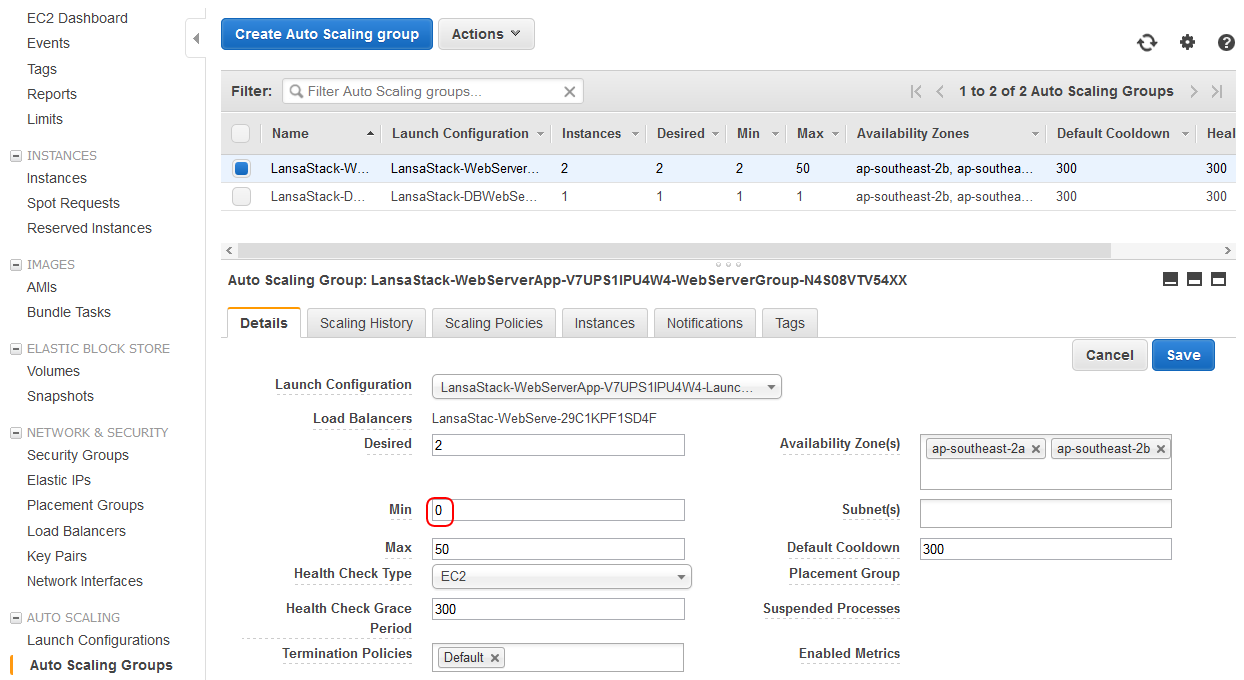Sort by Name column arrow
The height and width of the screenshot is (680, 1244).
point(371,133)
